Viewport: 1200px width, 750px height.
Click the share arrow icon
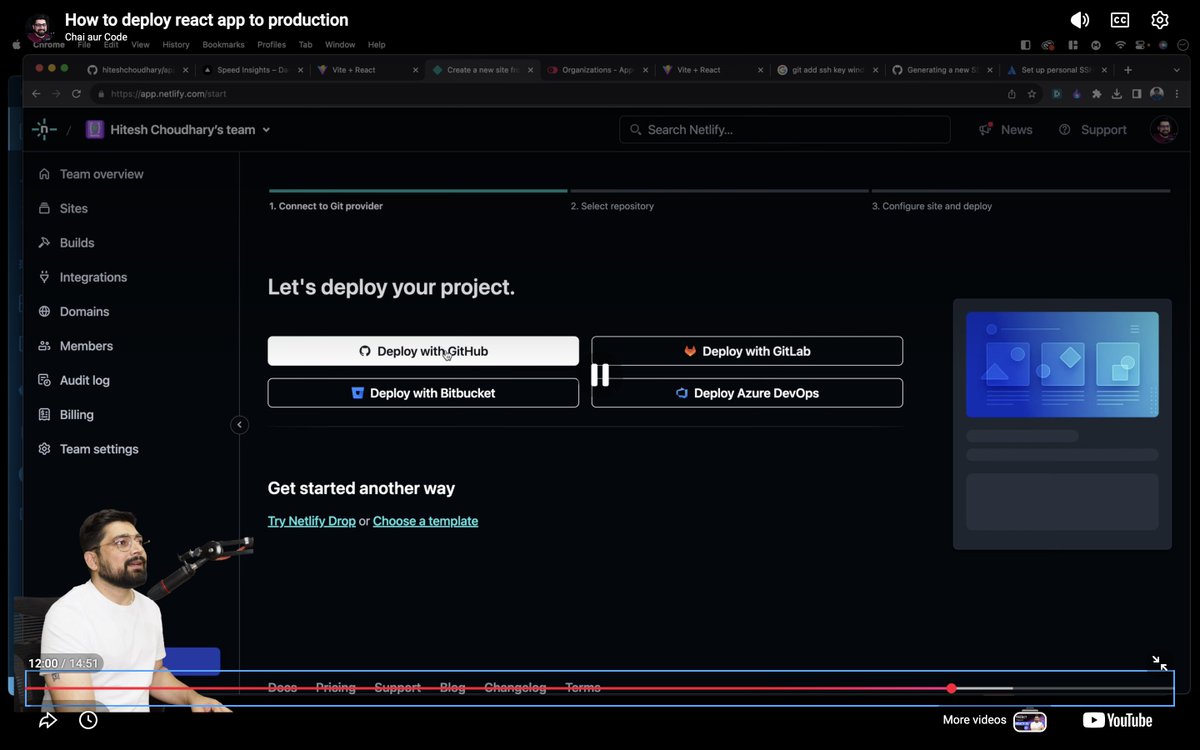click(48, 720)
